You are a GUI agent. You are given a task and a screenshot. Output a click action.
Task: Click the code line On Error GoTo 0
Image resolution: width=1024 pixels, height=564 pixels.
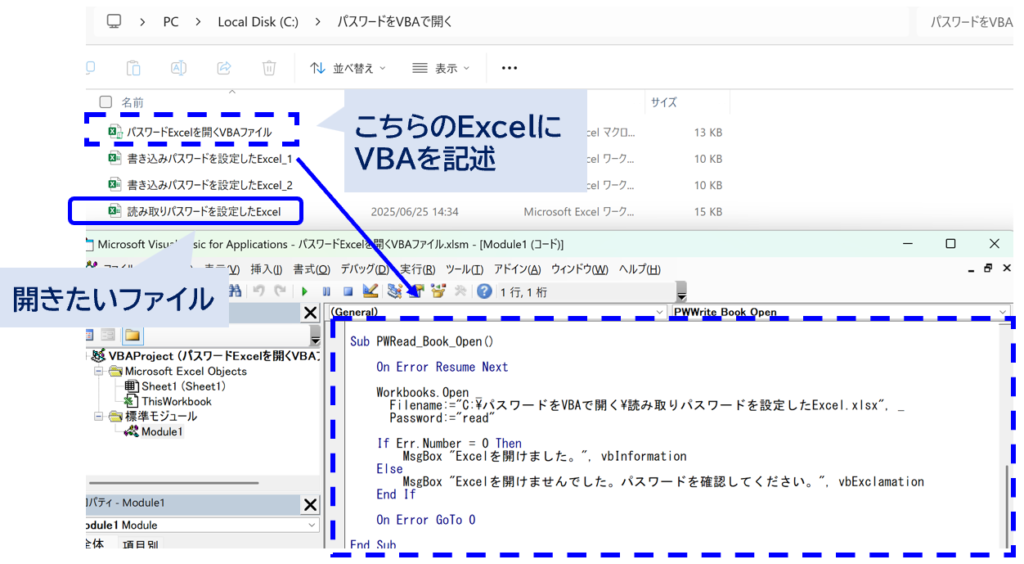pos(426,520)
